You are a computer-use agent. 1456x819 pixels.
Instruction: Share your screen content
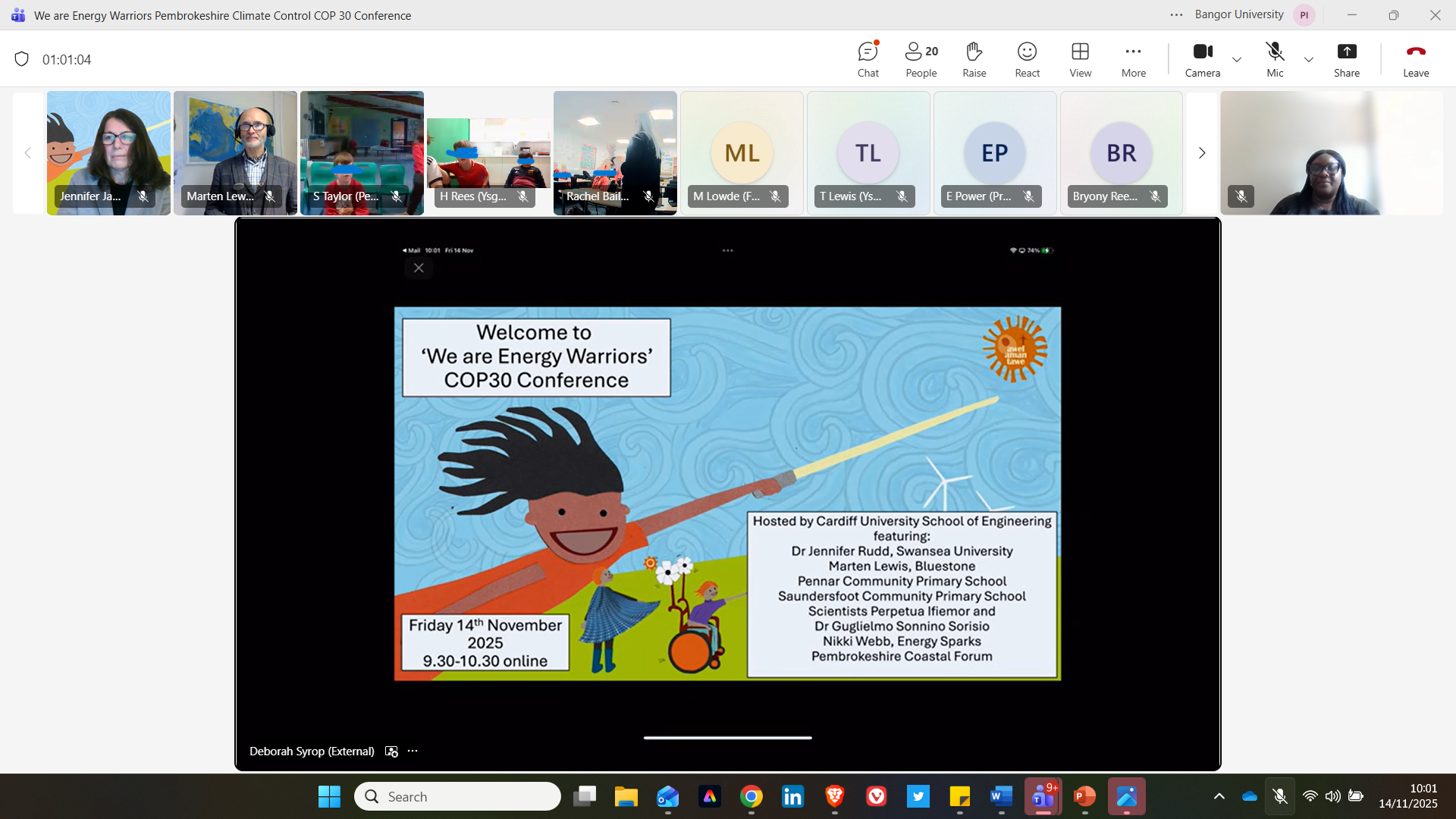click(x=1347, y=59)
